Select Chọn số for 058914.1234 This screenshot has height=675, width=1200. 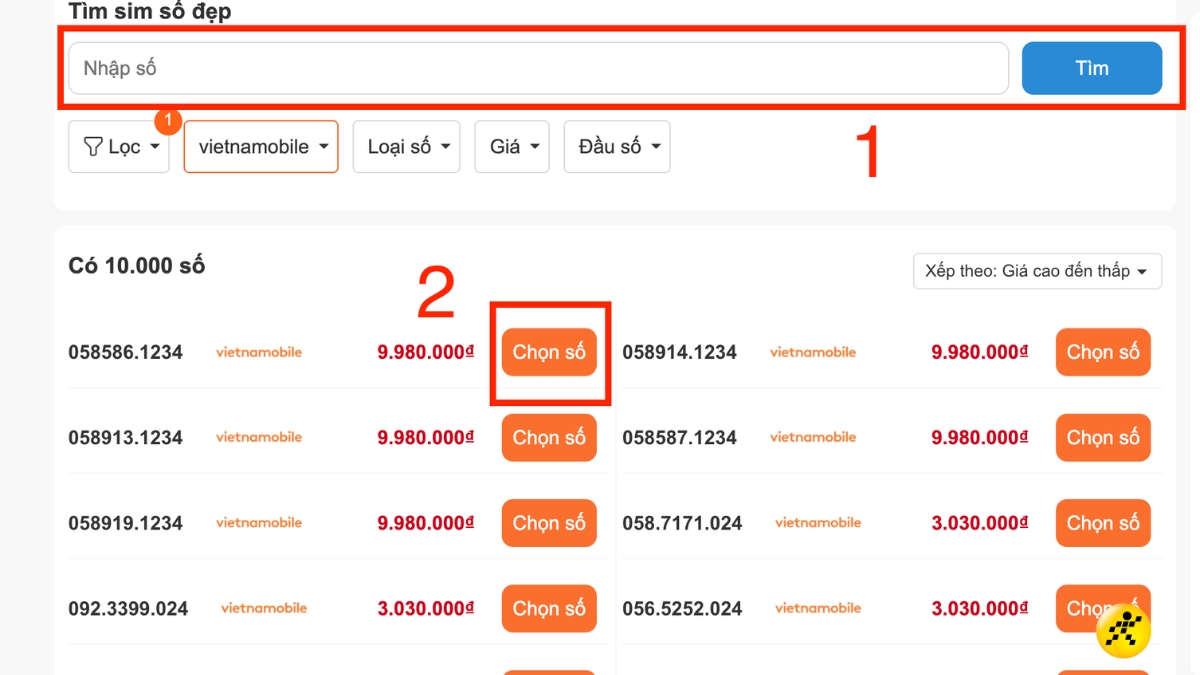click(x=1103, y=352)
